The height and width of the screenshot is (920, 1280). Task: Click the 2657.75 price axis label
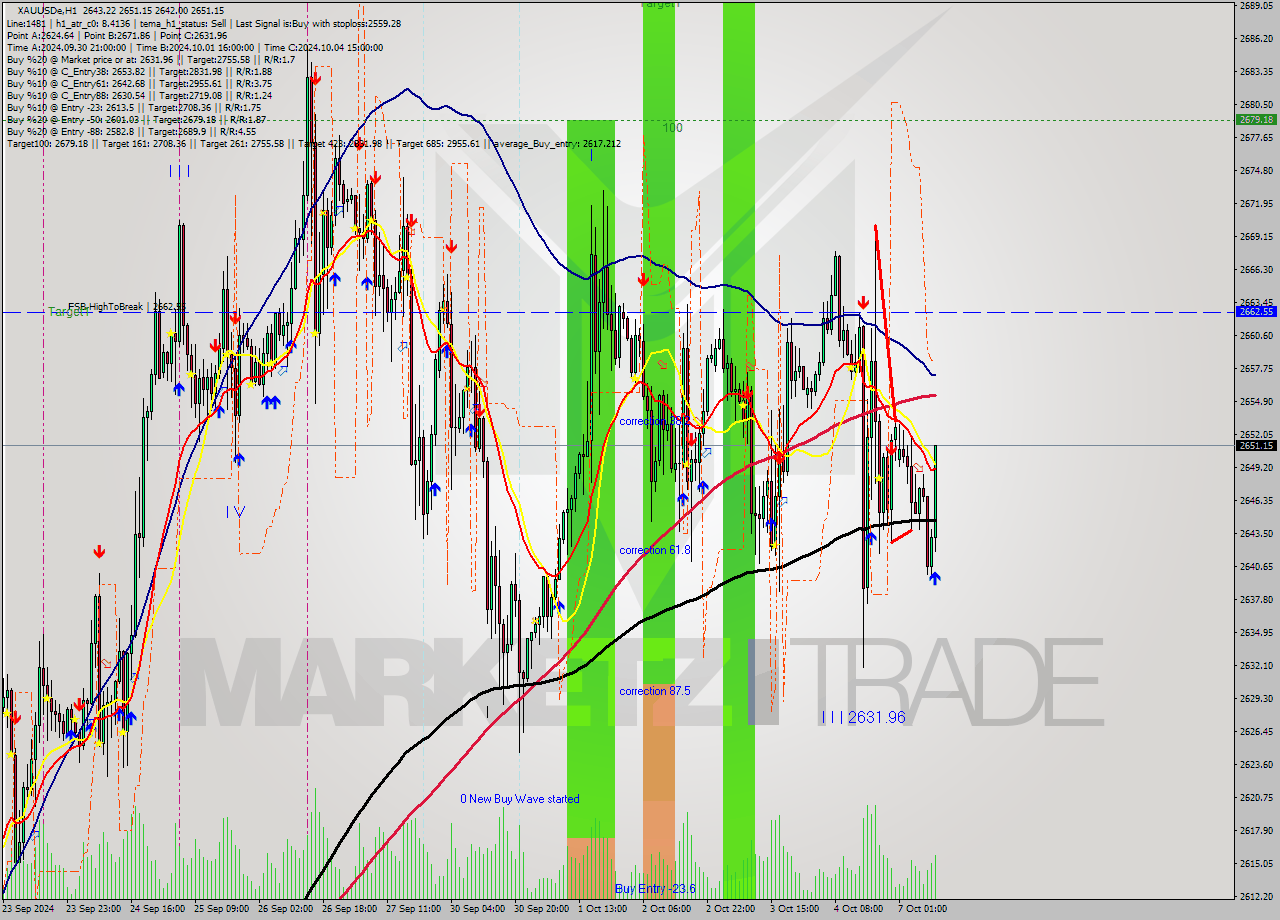tap(1256, 368)
